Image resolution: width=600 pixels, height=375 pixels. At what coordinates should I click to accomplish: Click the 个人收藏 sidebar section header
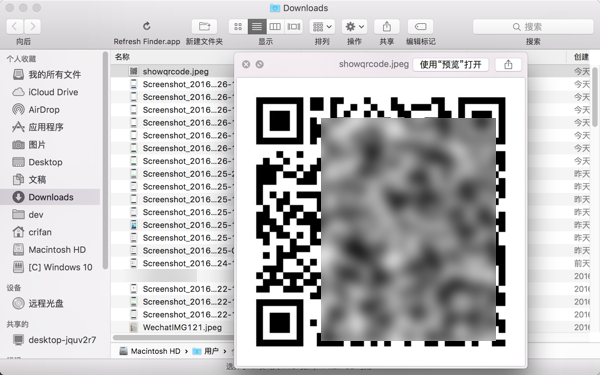click(21, 59)
